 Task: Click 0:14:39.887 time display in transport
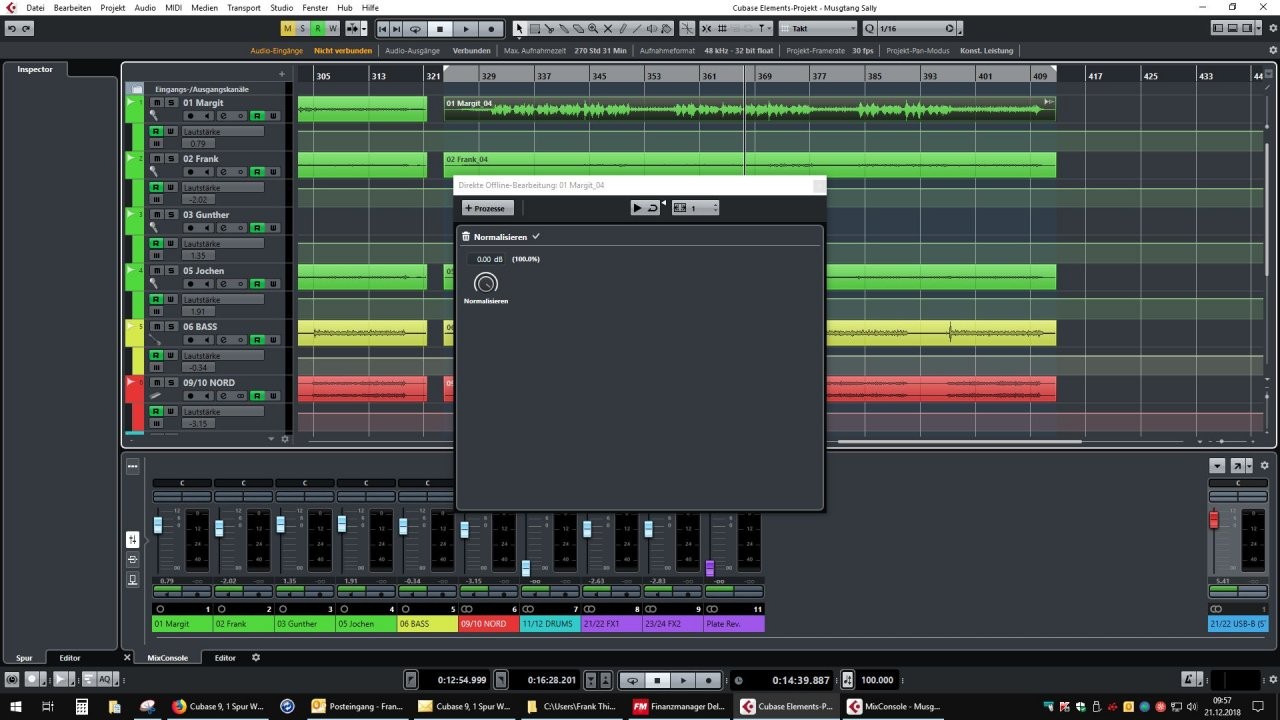800,680
